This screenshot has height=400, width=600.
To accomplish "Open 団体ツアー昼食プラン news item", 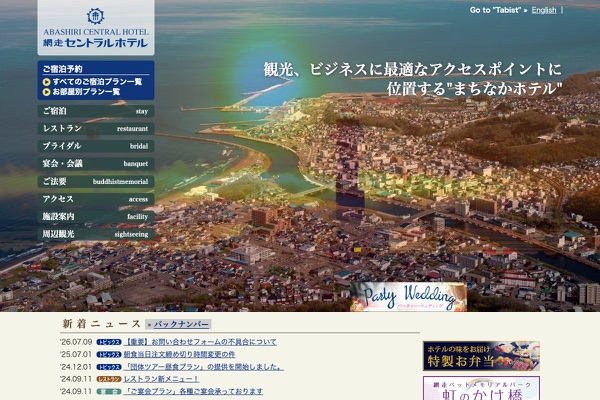I will pyautogui.click(x=203, y=367).
